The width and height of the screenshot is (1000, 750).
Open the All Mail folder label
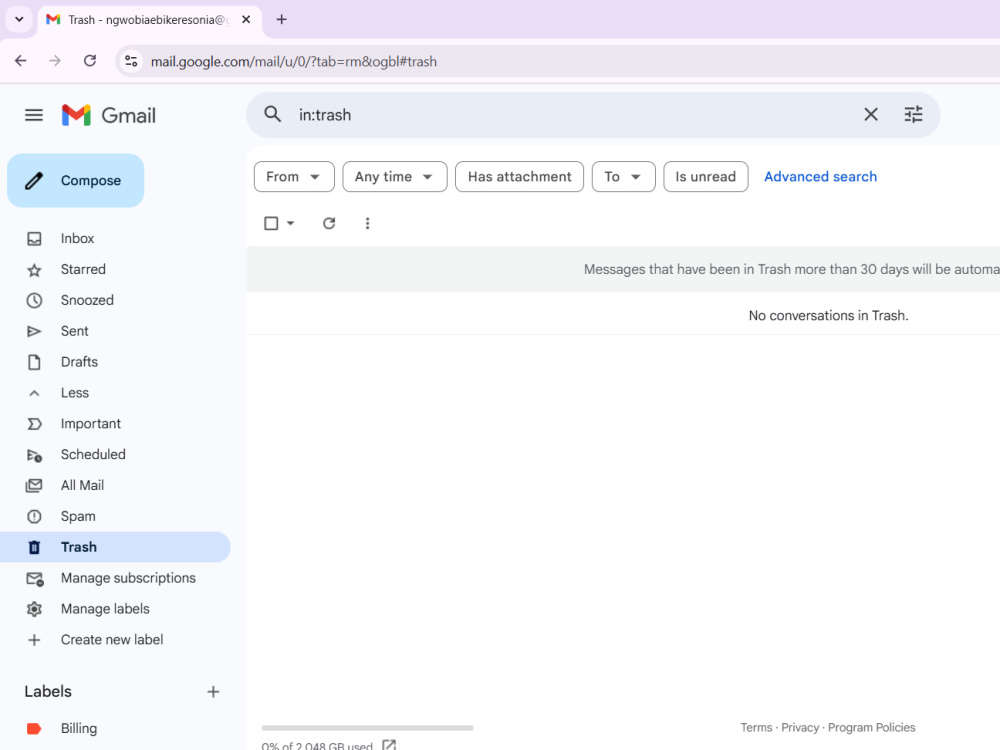(x=82, y=486)
